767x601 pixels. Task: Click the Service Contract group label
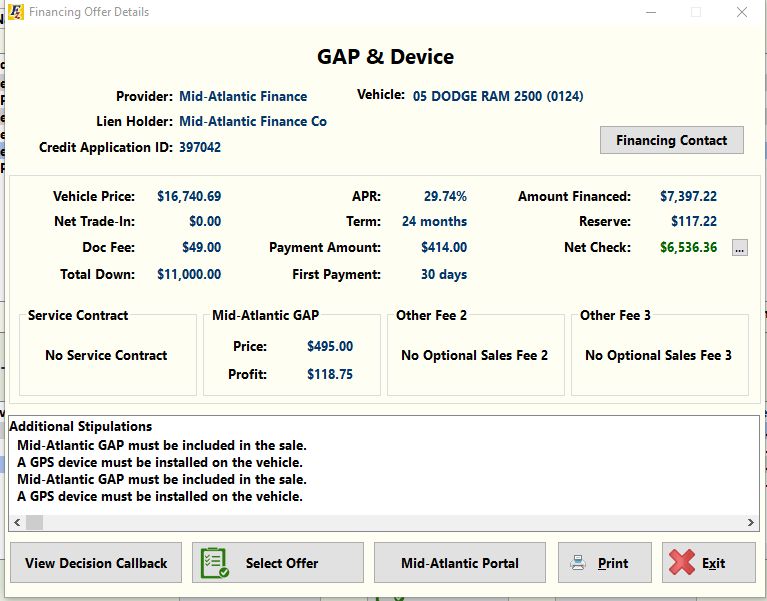coord(78,315)
